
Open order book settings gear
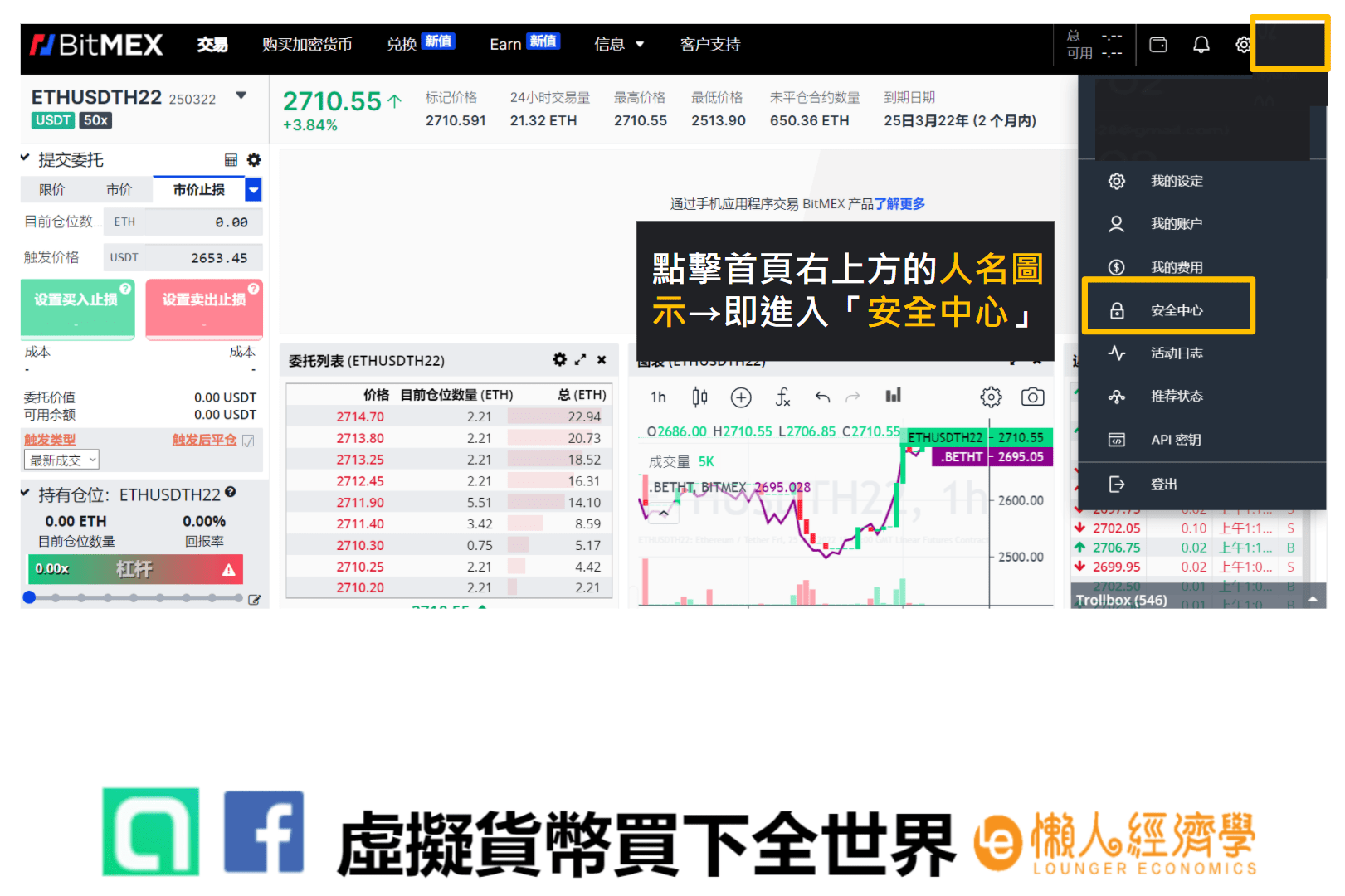pyautogui.click(x=560, y=359)
